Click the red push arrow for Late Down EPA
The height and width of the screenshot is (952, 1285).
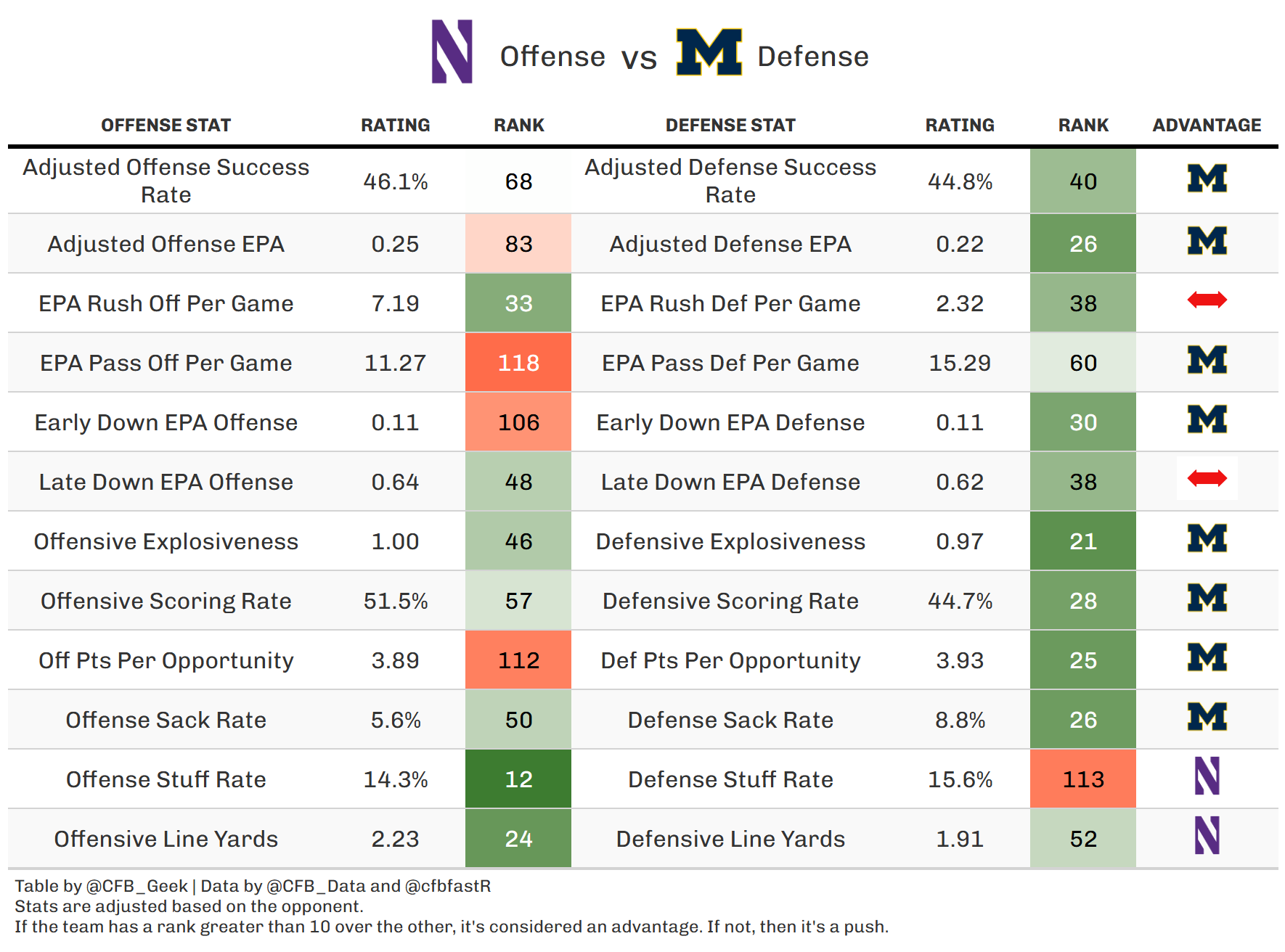click(1207, 478)
